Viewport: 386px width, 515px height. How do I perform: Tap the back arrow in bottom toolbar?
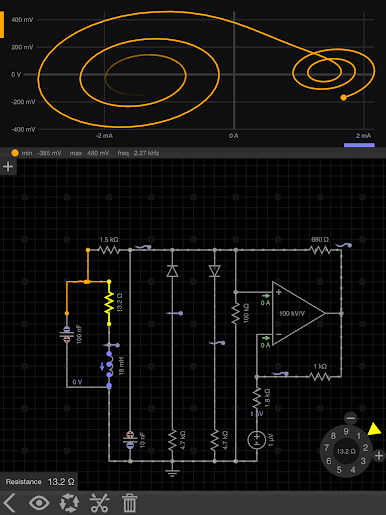click(x=9, y=503)
